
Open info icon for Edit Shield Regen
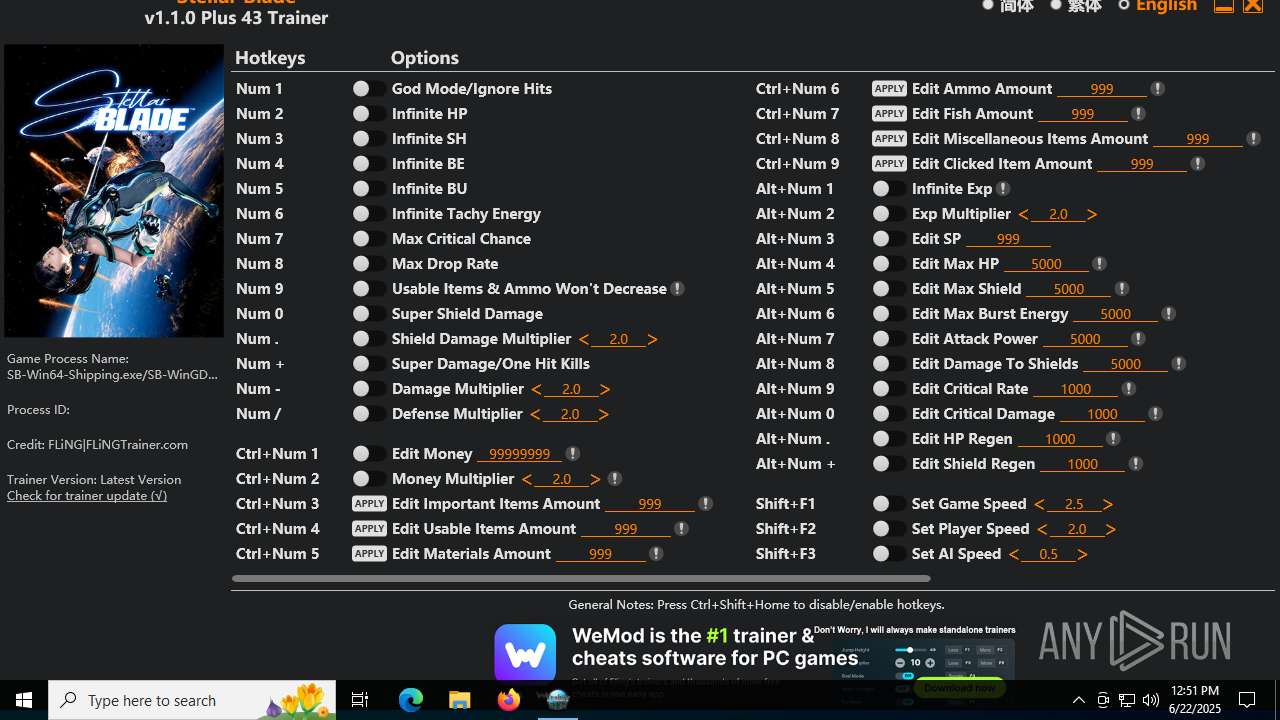coord(1135,464)
